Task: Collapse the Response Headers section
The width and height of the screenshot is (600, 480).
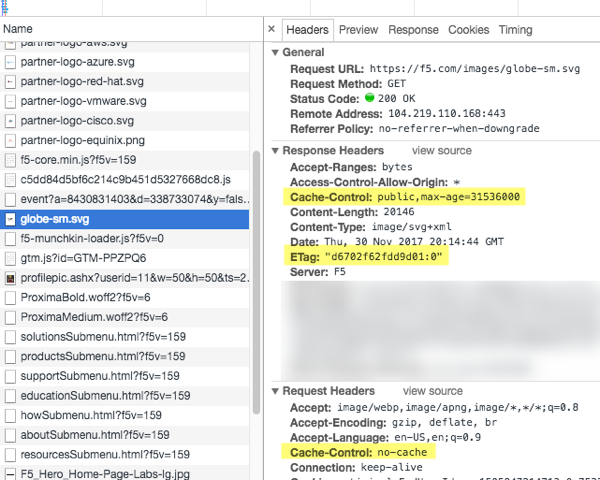Action: tap(275, 151)
